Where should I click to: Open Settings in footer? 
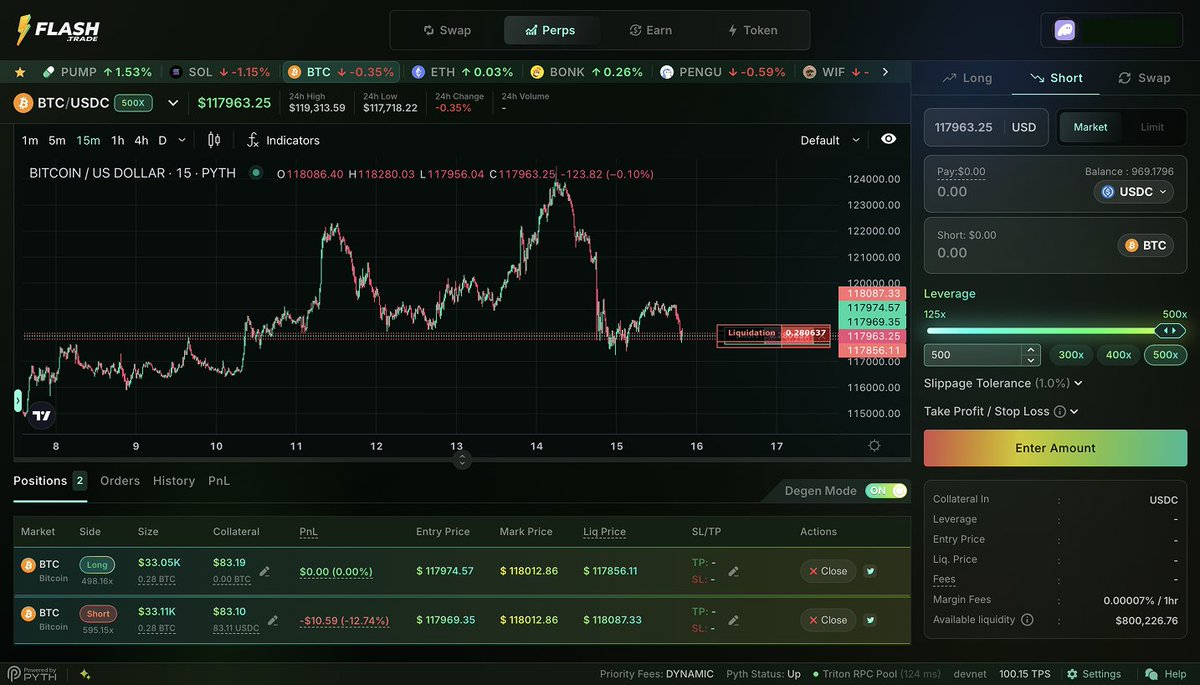tap(1093, 674)
